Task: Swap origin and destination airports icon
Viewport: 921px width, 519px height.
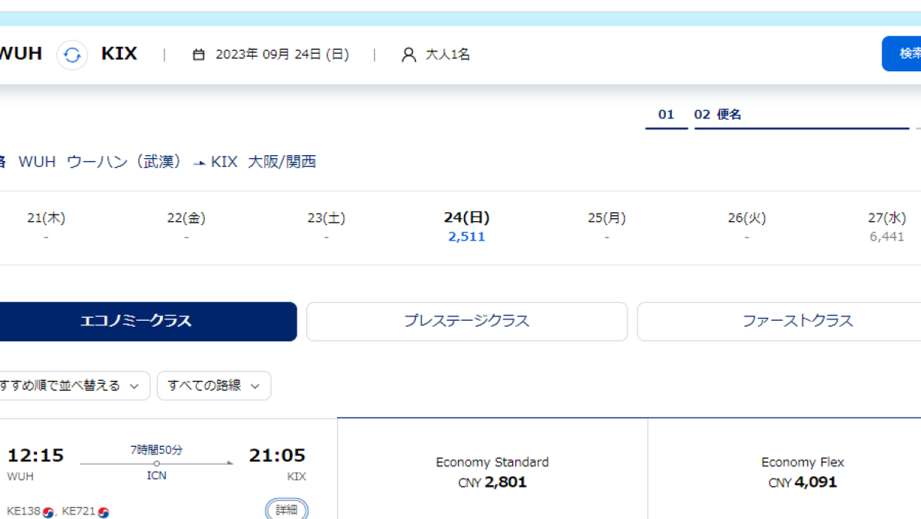Action: pyautogui.click(x=72, y=55)
